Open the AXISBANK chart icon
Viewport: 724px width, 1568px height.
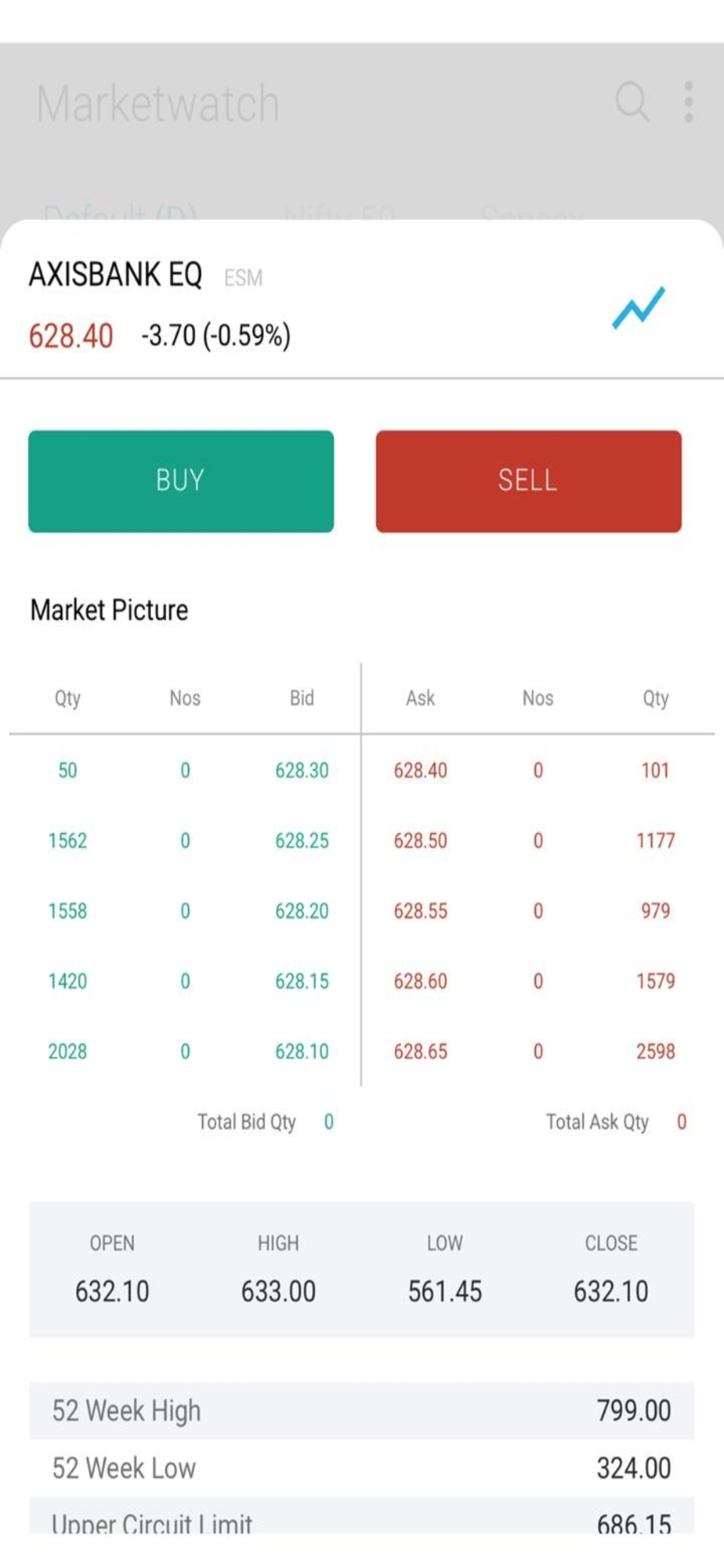[x=639, y=308]
